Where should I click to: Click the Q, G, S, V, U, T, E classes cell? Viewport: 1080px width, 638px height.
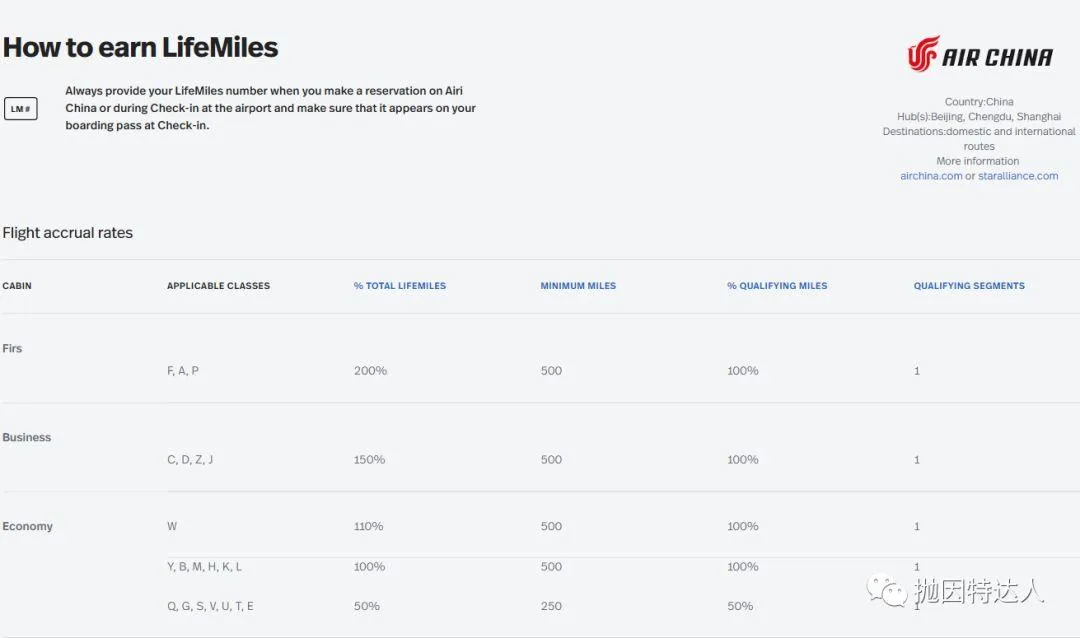[x=210, y=606]
